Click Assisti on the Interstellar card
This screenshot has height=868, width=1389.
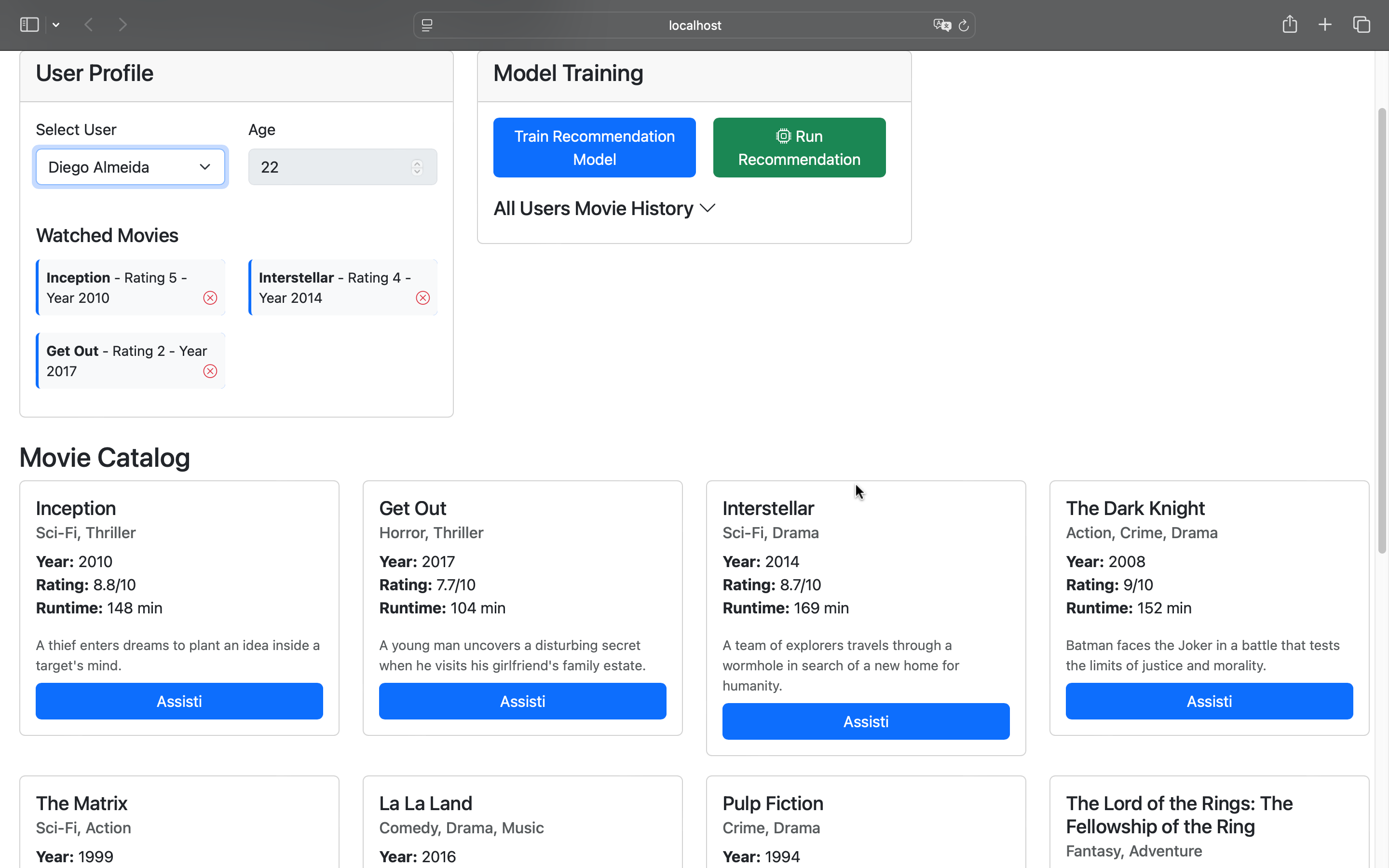pos(866,721)
